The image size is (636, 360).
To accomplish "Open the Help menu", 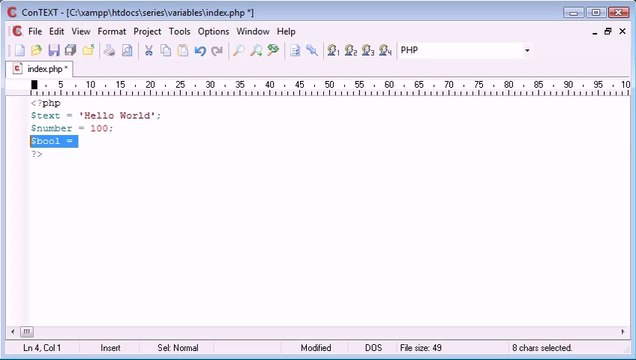I will pos(286,32).
